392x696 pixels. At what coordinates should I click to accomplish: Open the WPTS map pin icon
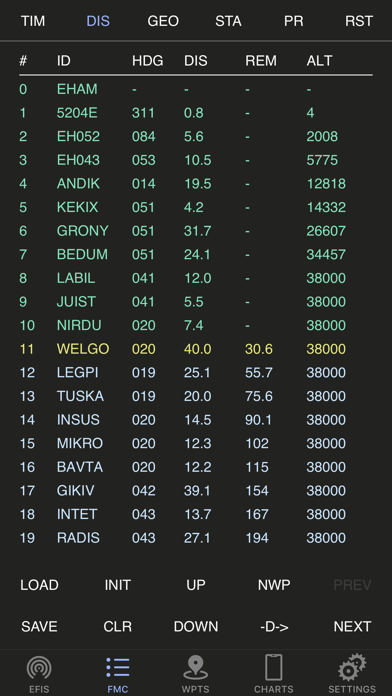coord(196,668)
